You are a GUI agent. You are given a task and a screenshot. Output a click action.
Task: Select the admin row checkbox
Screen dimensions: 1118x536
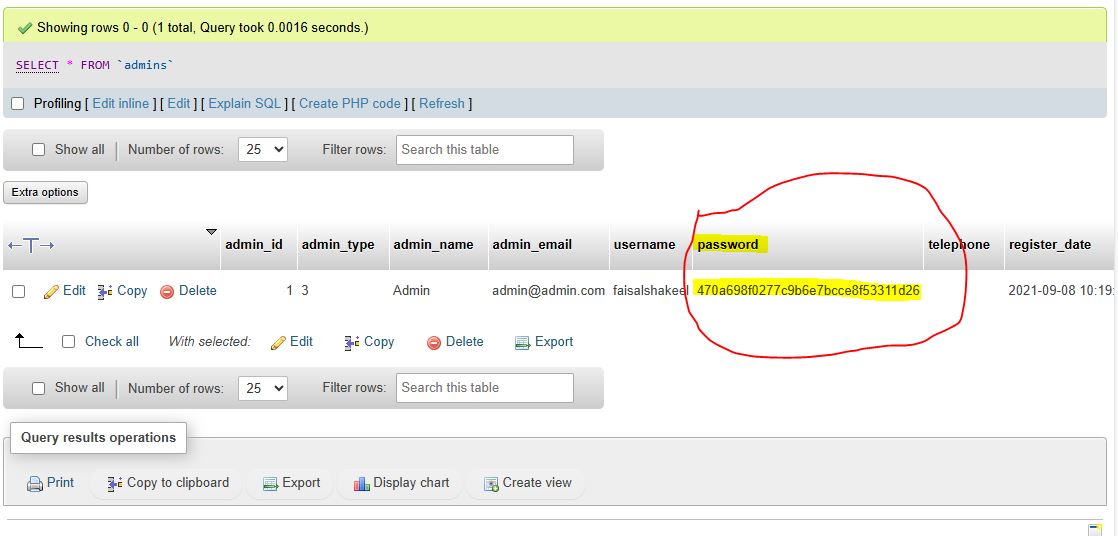(x=18, y=292)
